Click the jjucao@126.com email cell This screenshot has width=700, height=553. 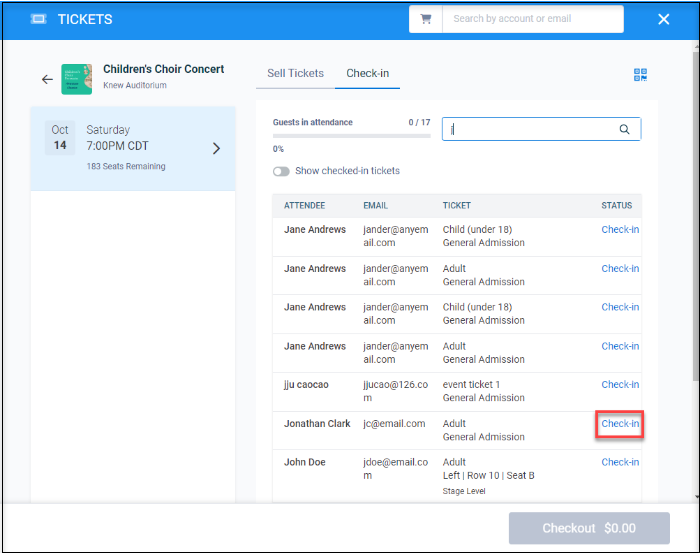coord(396,391)
